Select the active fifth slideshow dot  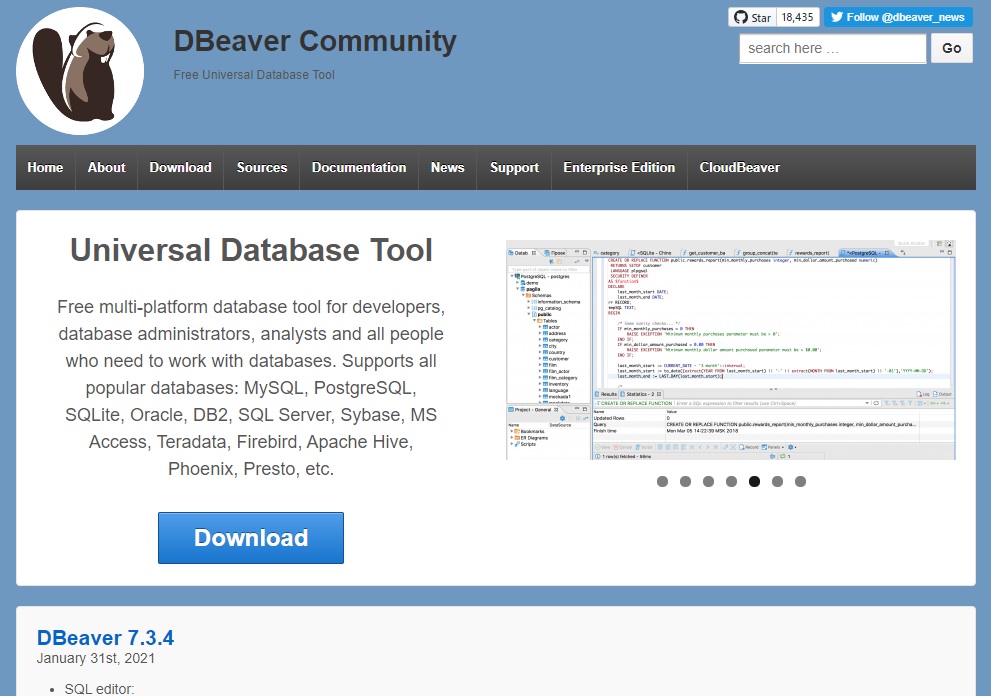pos(755,482)
